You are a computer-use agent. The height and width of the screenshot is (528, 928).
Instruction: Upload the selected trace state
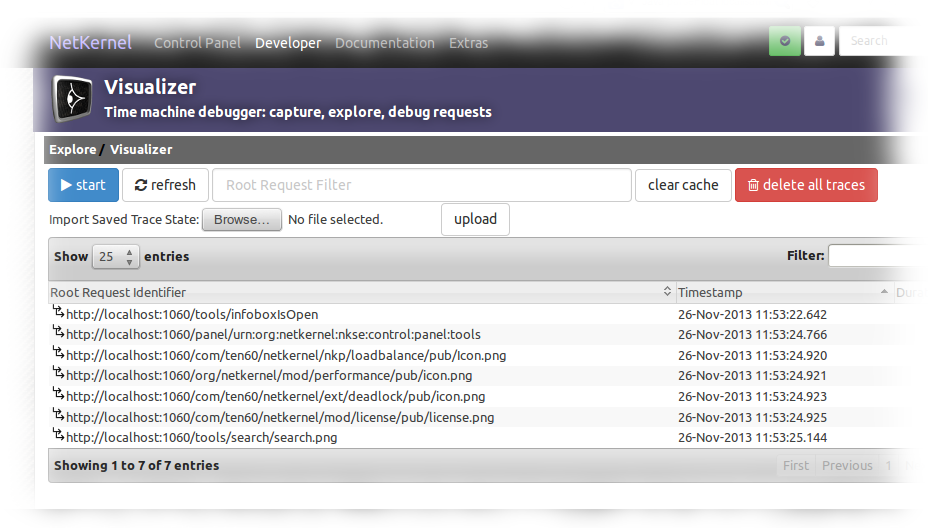(475, 220)
